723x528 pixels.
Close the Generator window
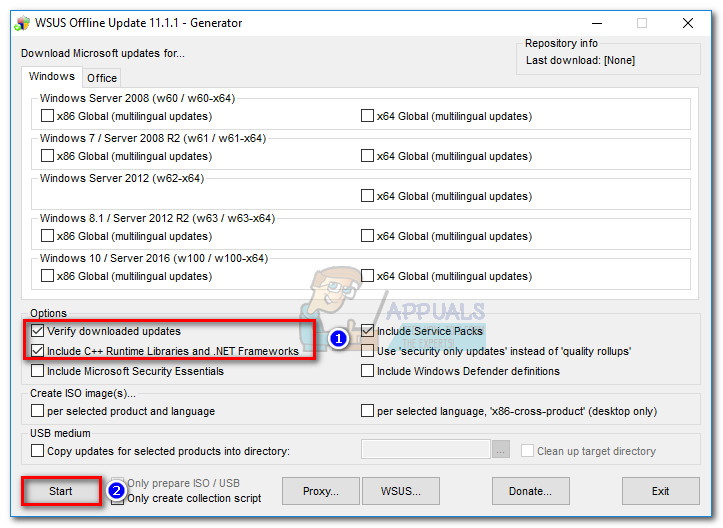point(687,23)
